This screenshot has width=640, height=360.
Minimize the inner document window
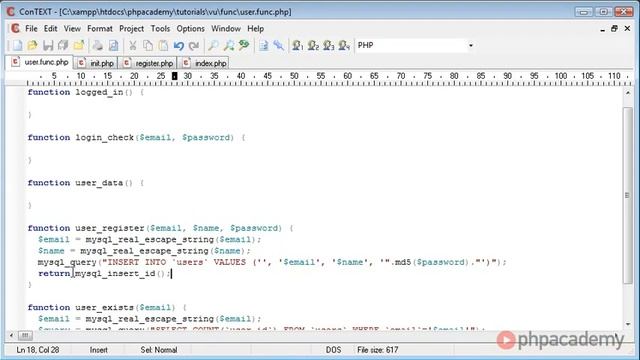click(602, 29)
